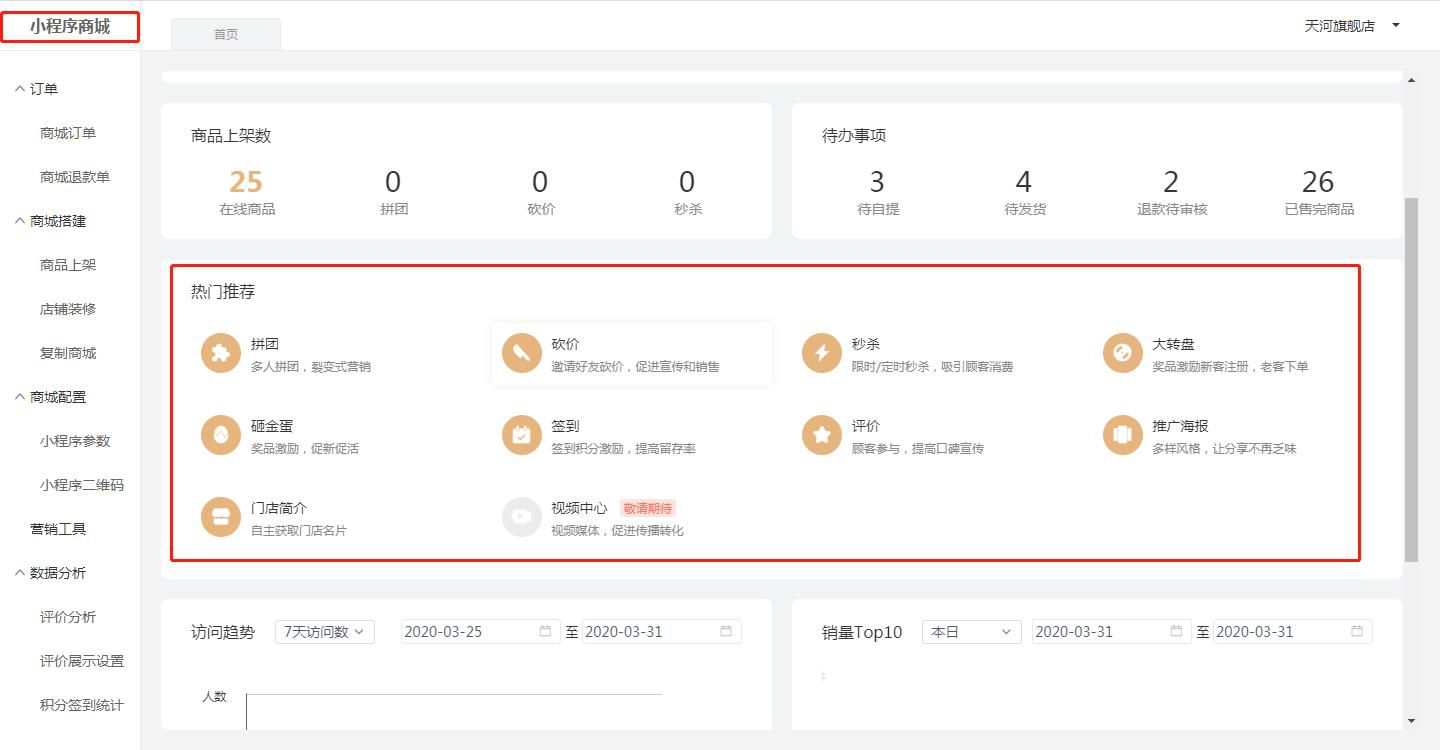The height and width of the screenshot is (750, 1440).
Task: Select the 评价 star icon
Action: click(x=821, y=435)
